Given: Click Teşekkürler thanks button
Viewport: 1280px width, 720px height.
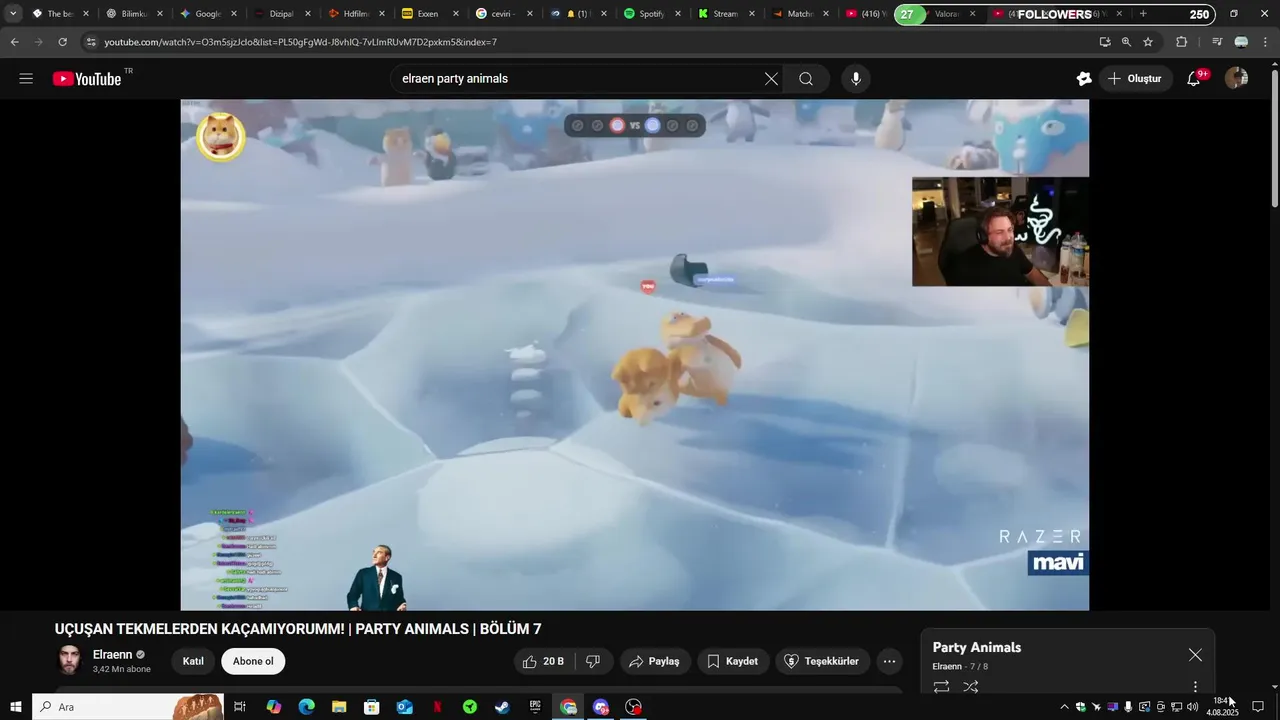Looking at the screenshot, I should tap(821, 662).
